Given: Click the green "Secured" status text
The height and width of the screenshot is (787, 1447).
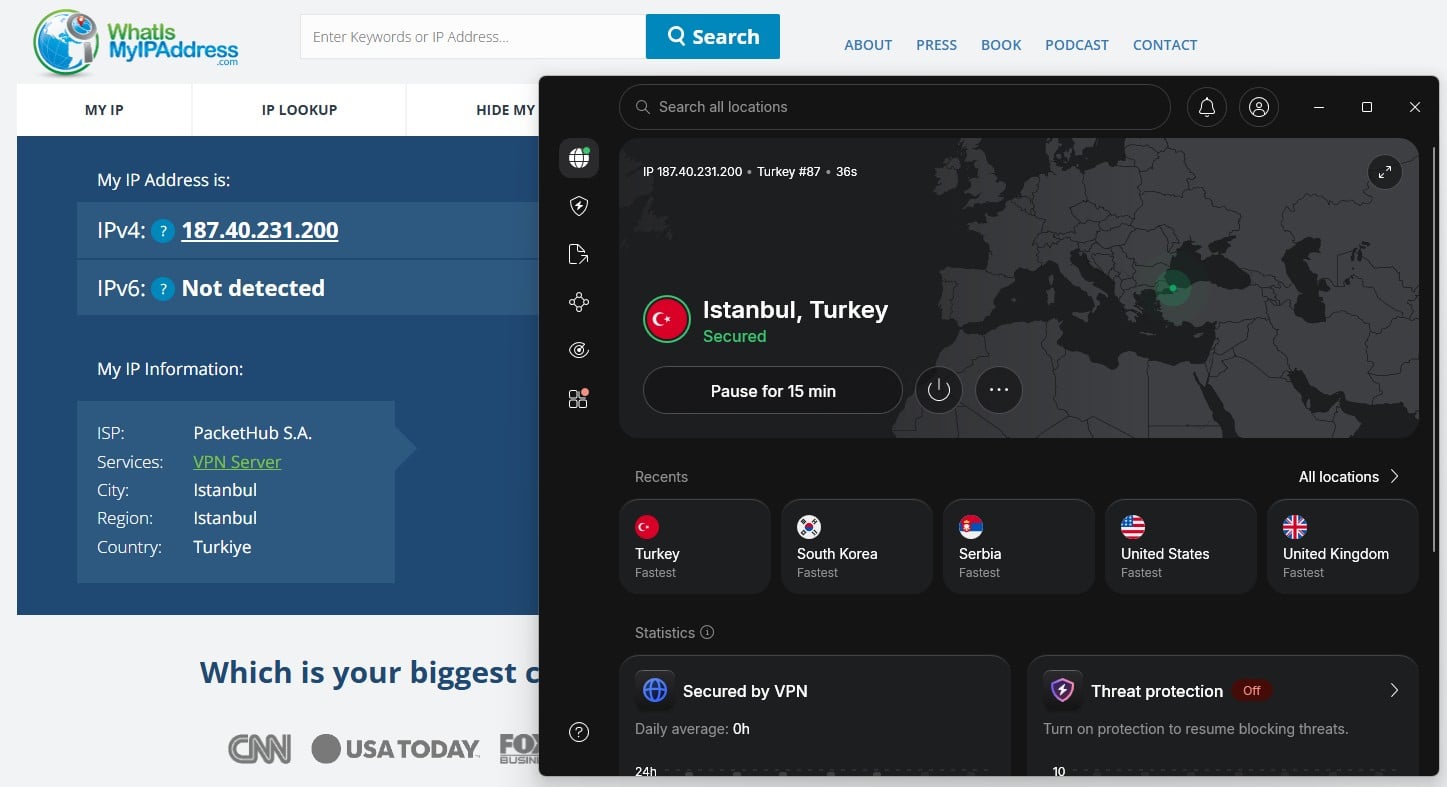Looking at the screenshot, I should coord(735,336).
